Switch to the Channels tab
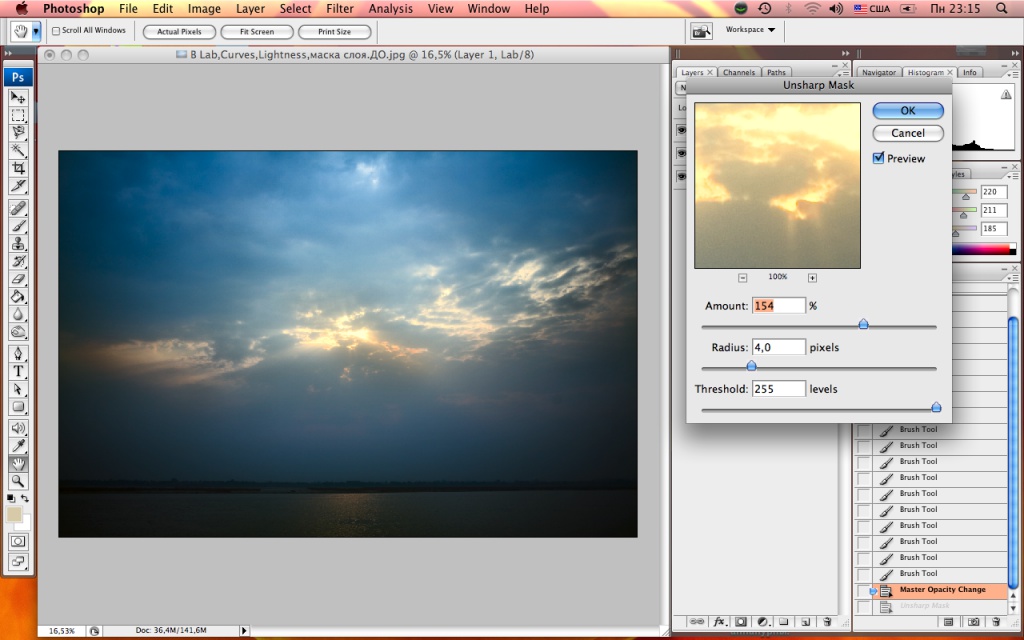1024x640 pixels. tap(738, 73)
